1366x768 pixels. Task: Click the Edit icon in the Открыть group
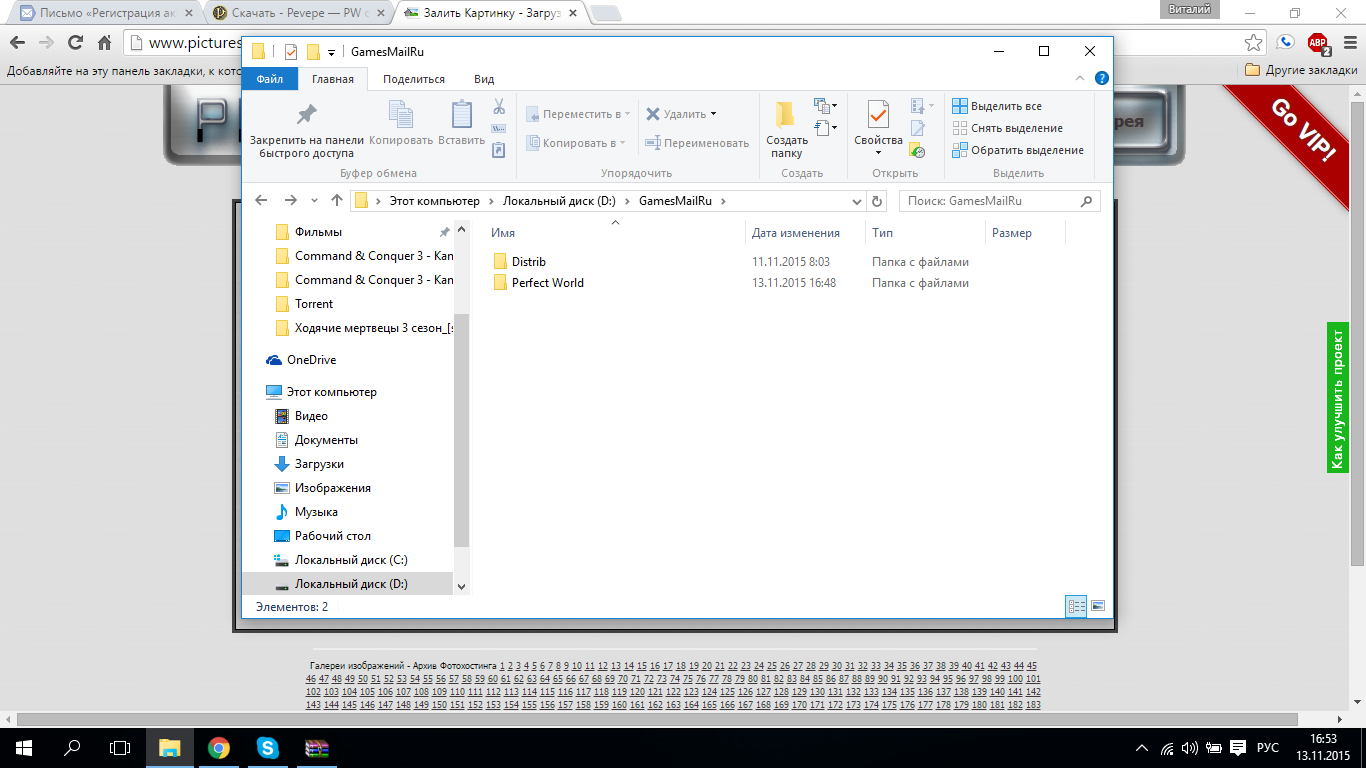918,129
